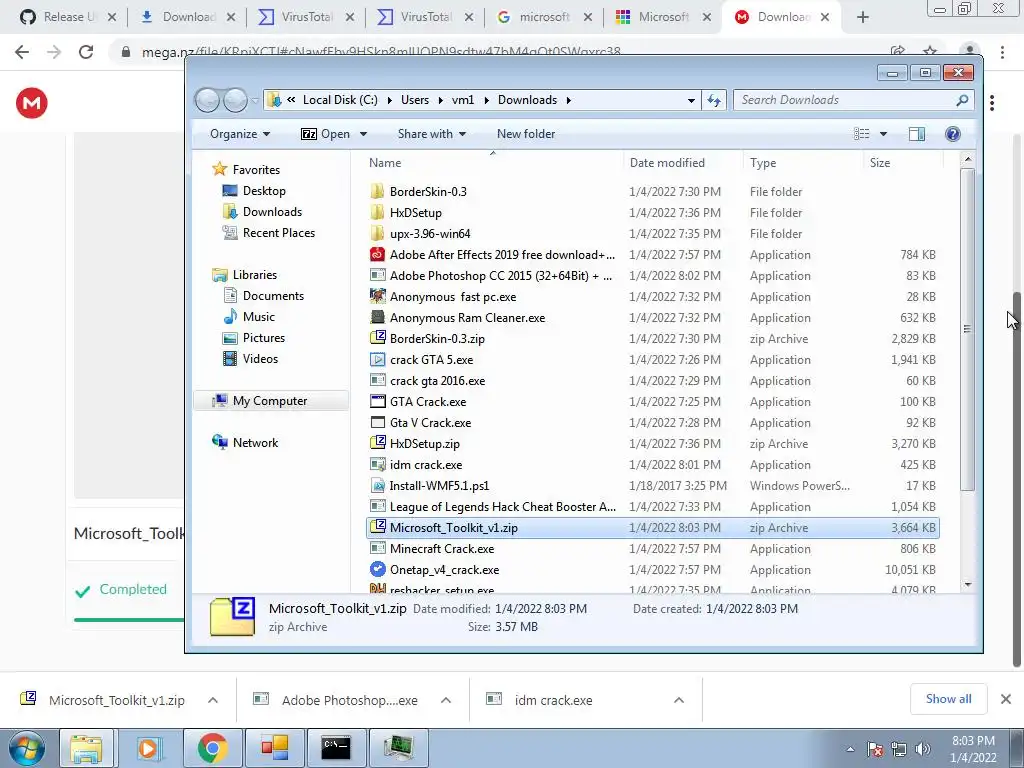The image size is (1024, 768).
Task: Click Chrome back button
Action: 22,52
